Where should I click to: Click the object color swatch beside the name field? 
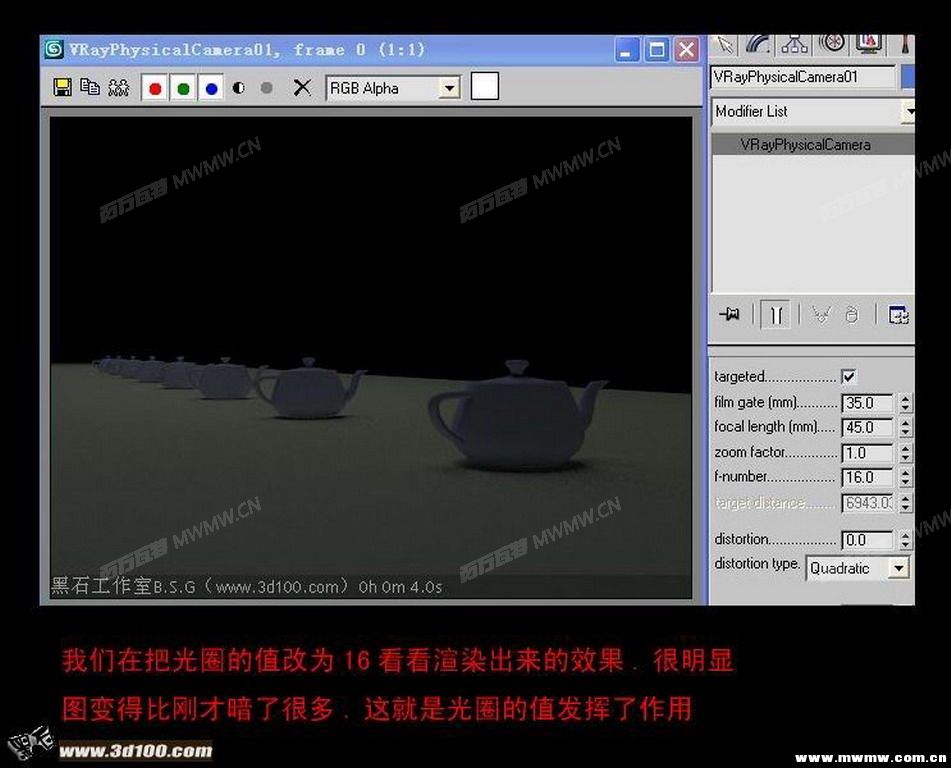(907, 77)
